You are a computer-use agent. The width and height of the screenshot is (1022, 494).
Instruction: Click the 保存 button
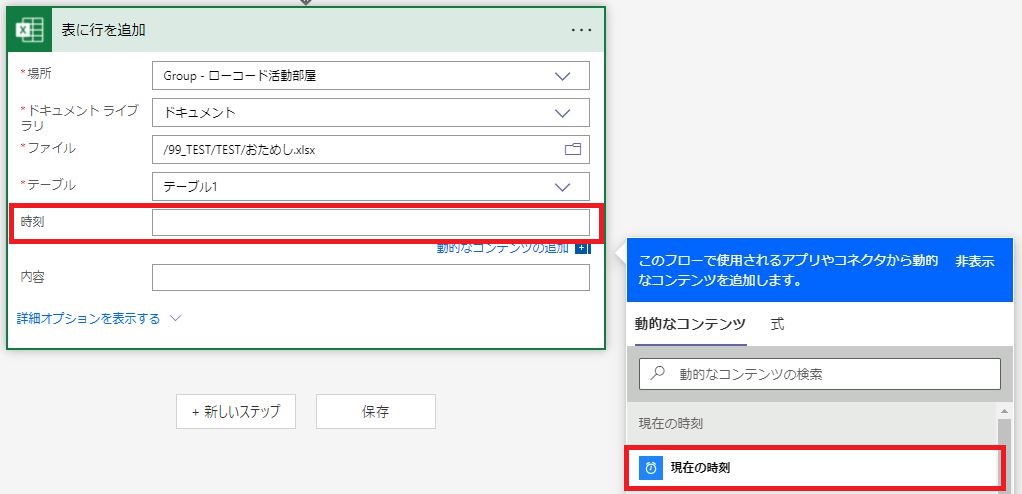375,411
